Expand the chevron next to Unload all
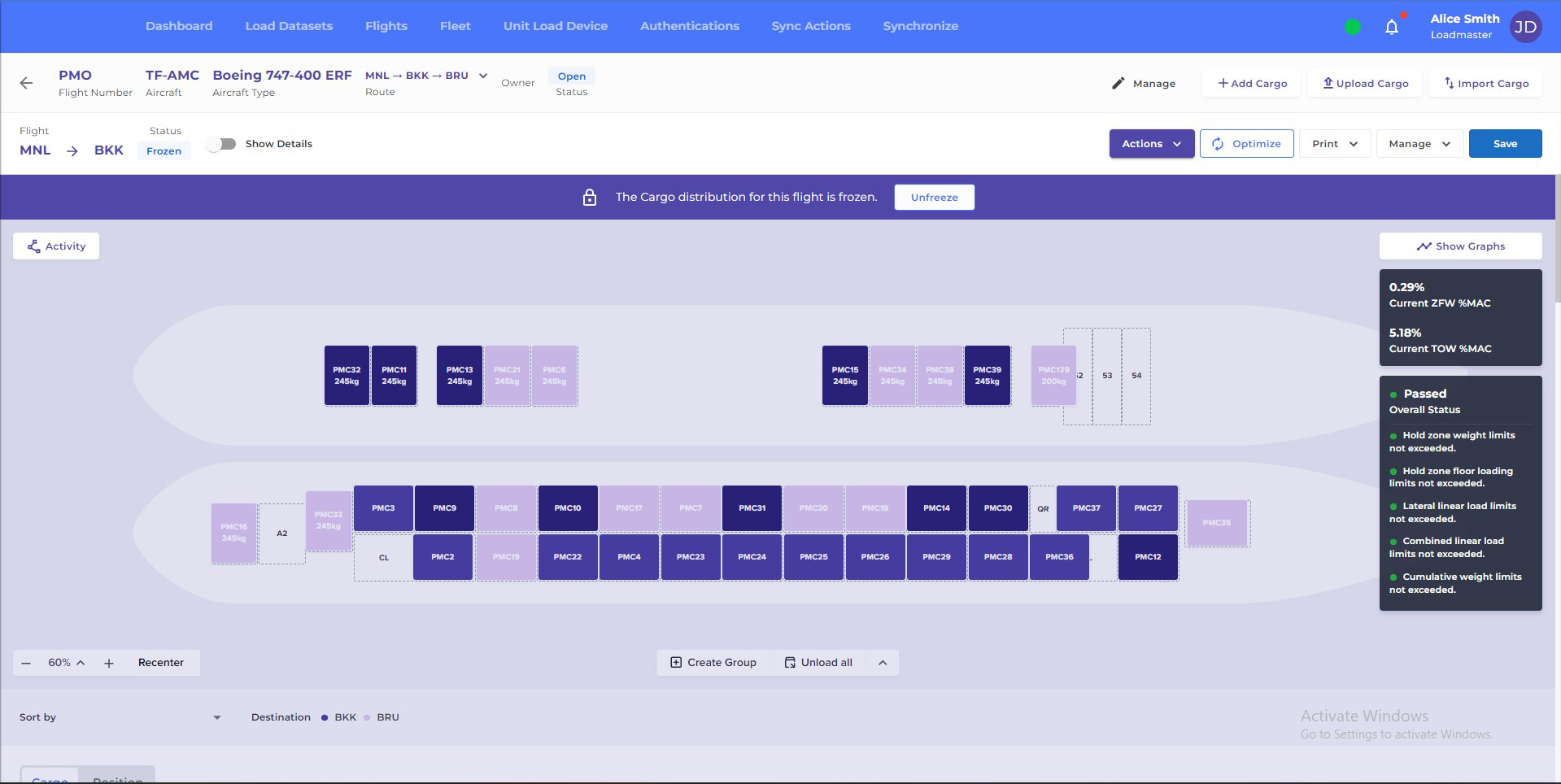Viewport: 1561px width, 784px height. [883, 663]
